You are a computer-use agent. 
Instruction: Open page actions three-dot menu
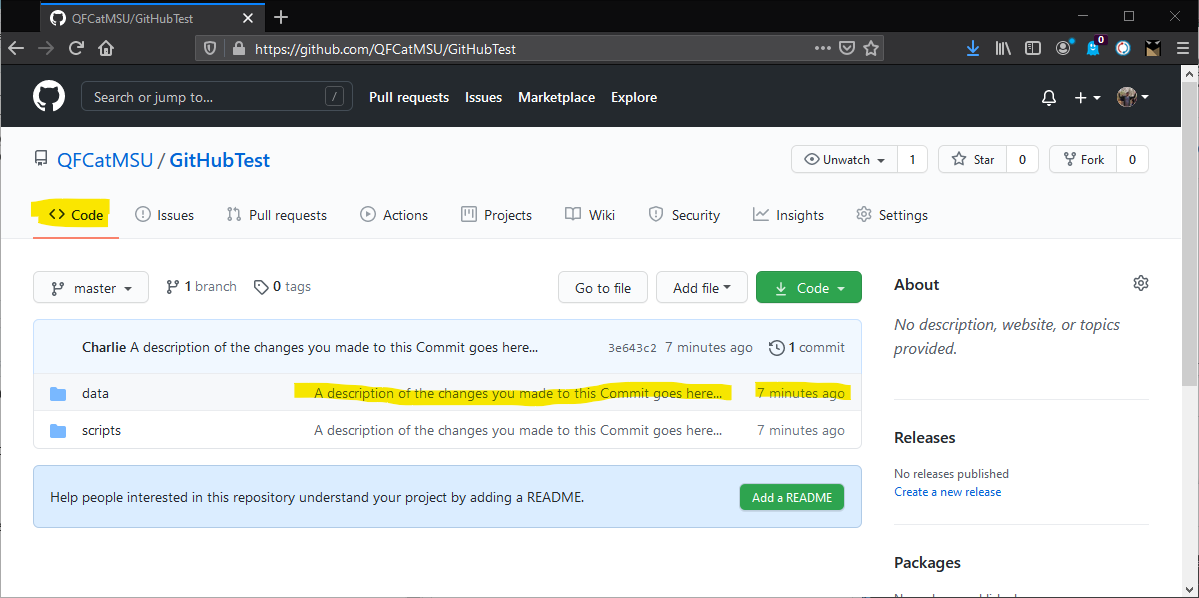822,48
